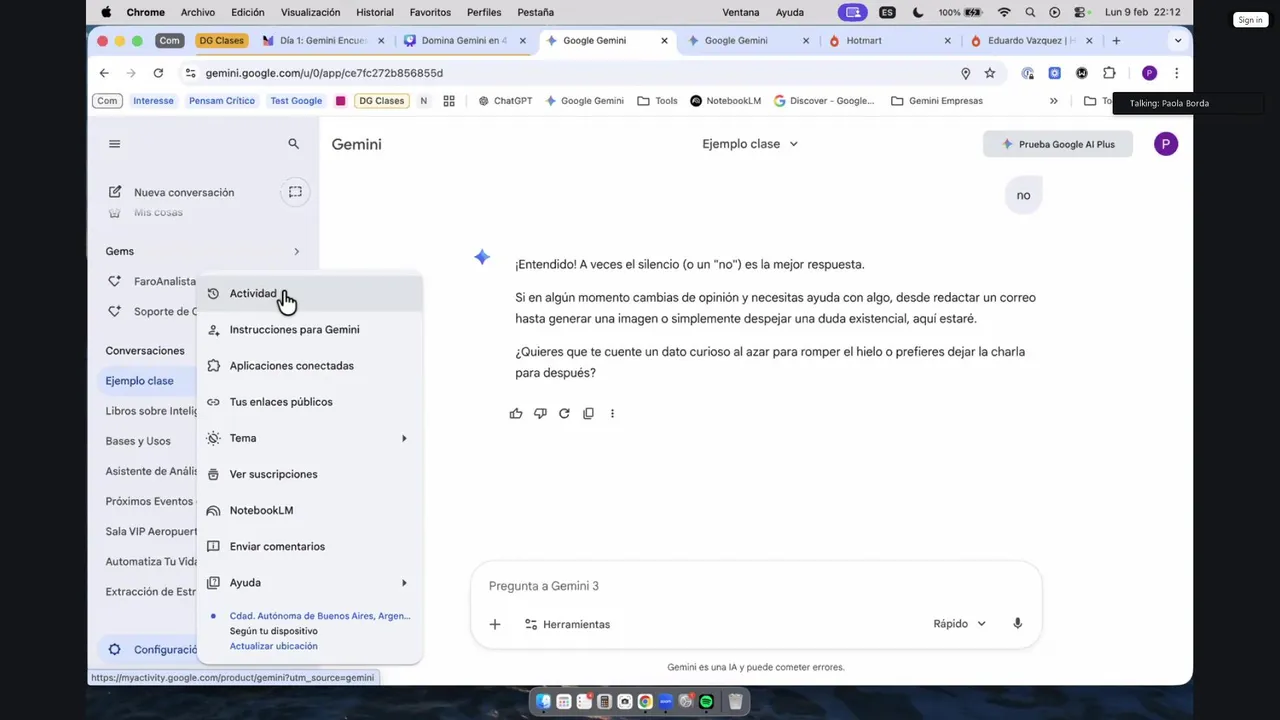The width and height of the screenshot is (1280, 720).
Task: Like the response with the thumbs-up icon
Action: click(516, 413)
